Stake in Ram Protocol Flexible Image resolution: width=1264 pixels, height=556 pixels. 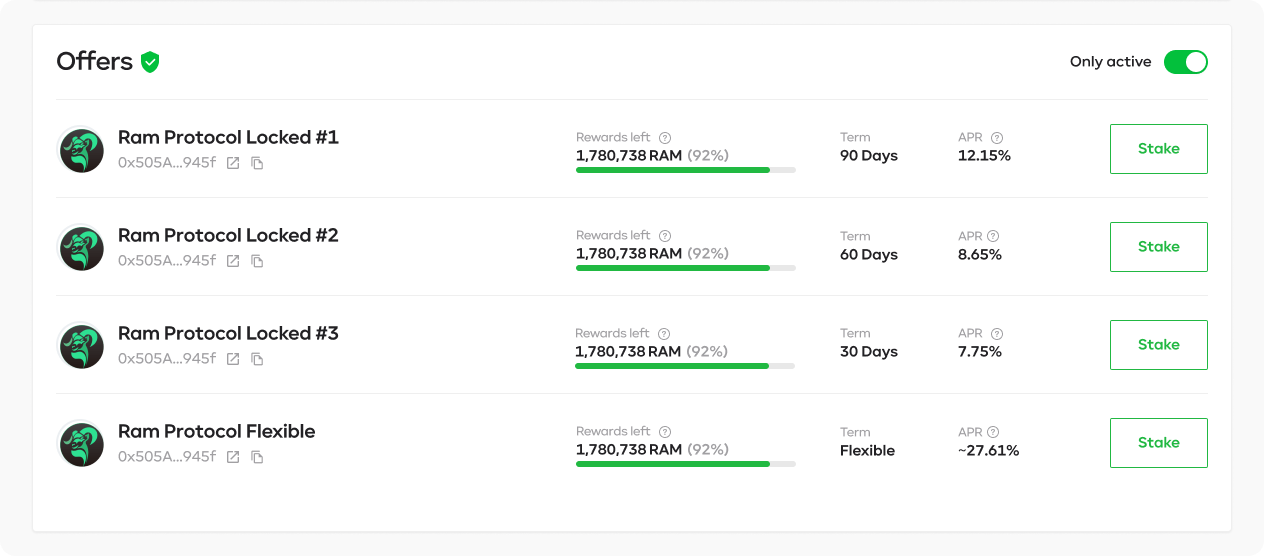click(x=1159, y=443)
